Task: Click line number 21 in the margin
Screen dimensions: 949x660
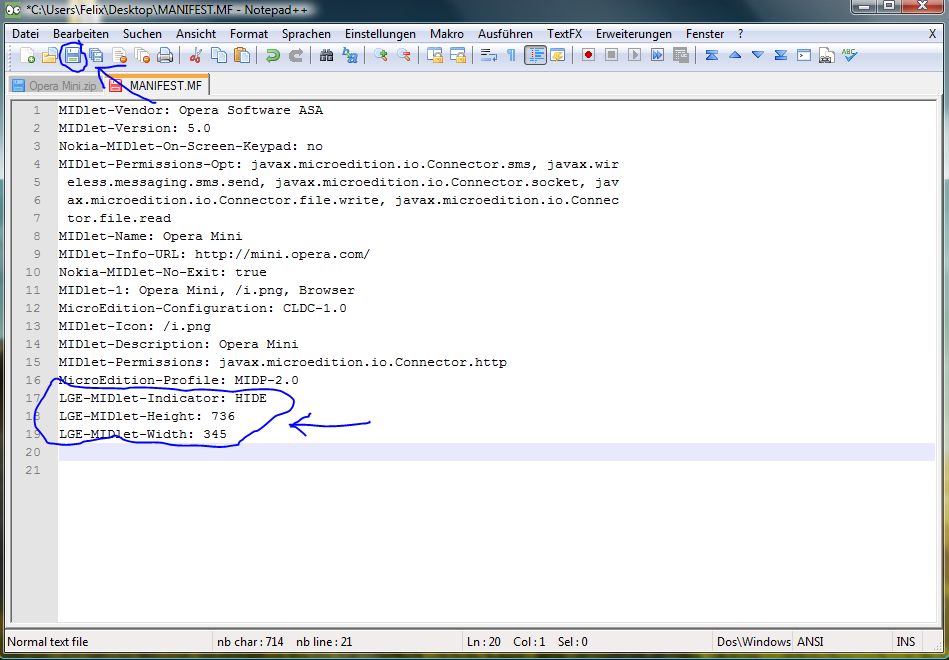Action: tap(33, 470)
